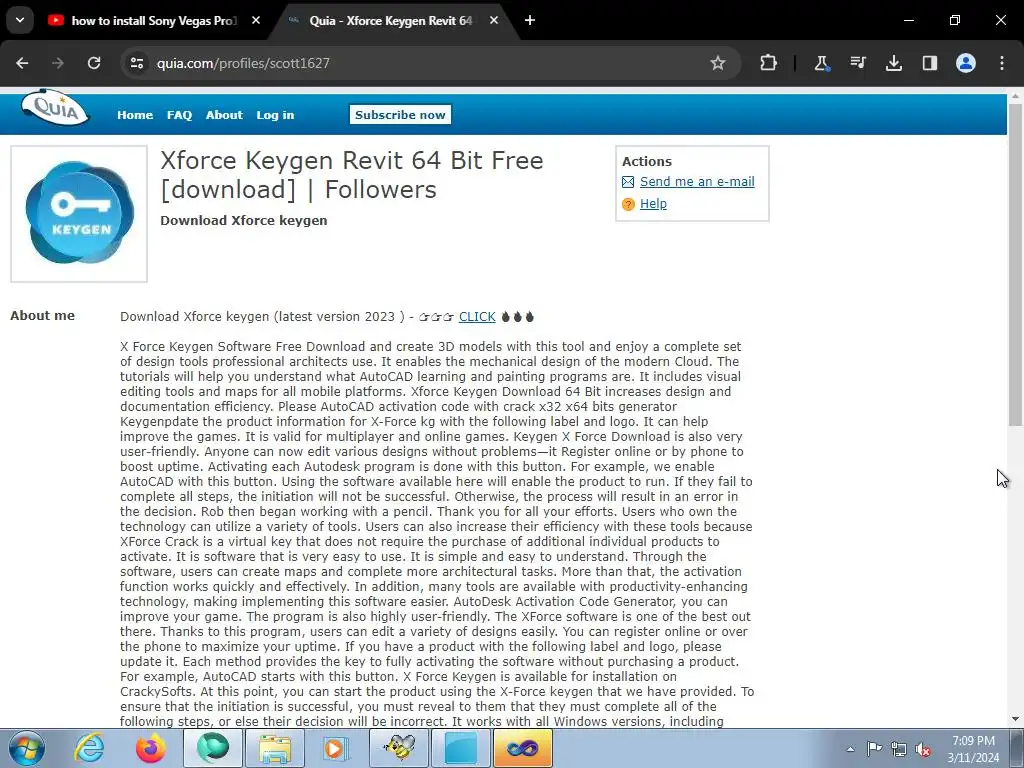Click Send me an e-mail link

click(x=697, y=182)
